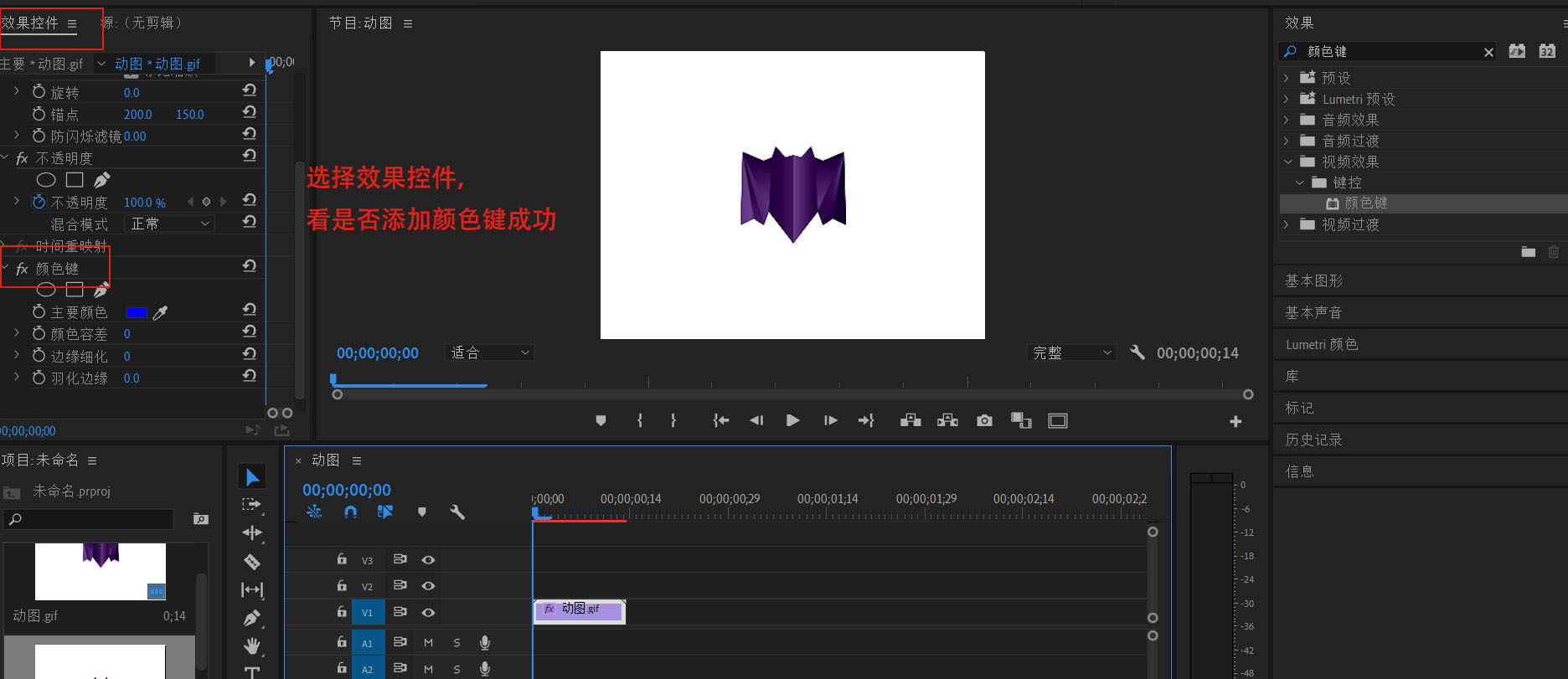Open playback resolution Full dropdown

pyautogui.click(x=1071, y=352)
